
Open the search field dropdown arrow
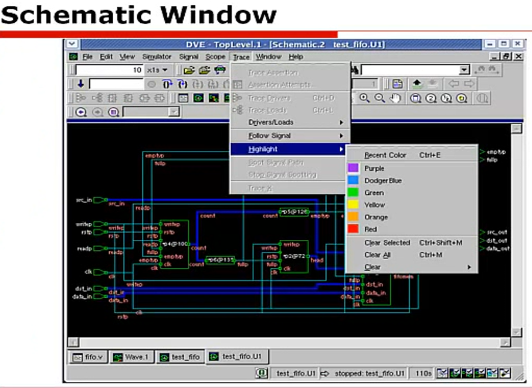point(464,70)
